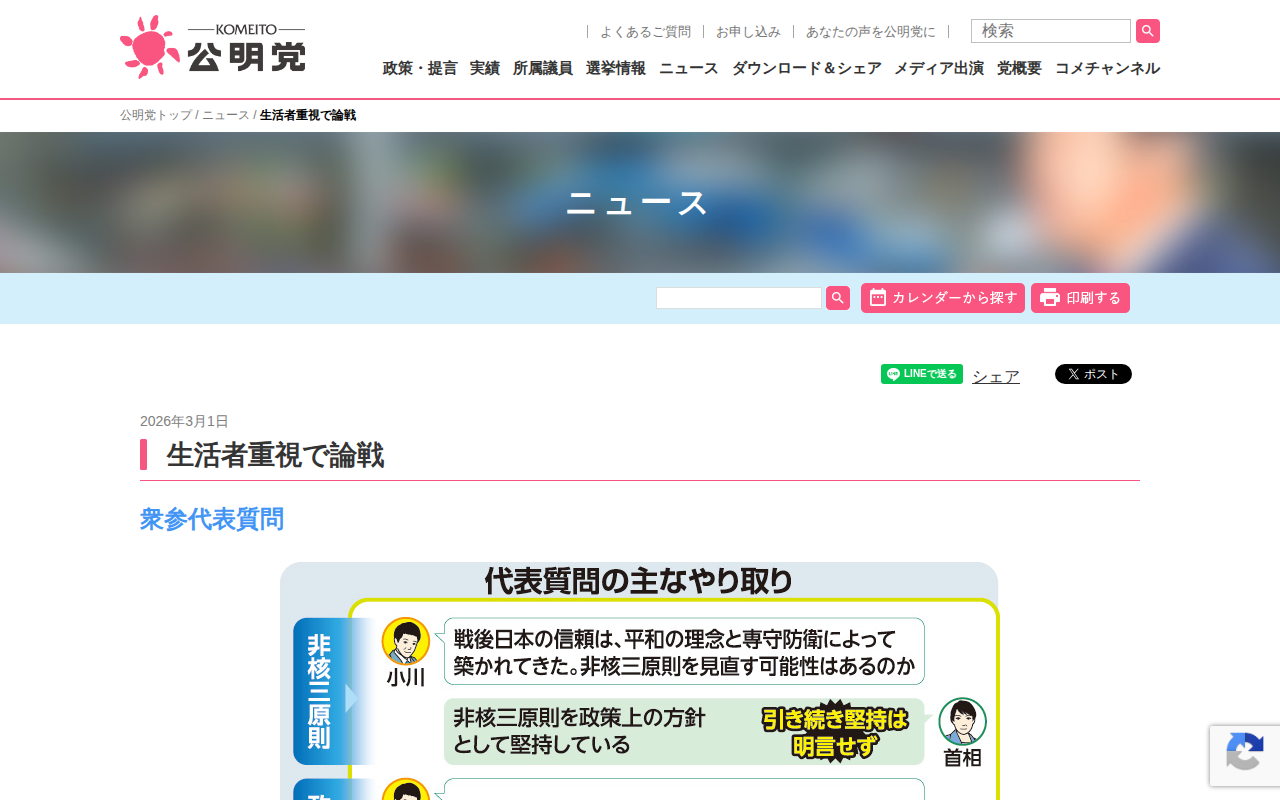Click the reCAPTCHA badge

(x=1245, y=755)
